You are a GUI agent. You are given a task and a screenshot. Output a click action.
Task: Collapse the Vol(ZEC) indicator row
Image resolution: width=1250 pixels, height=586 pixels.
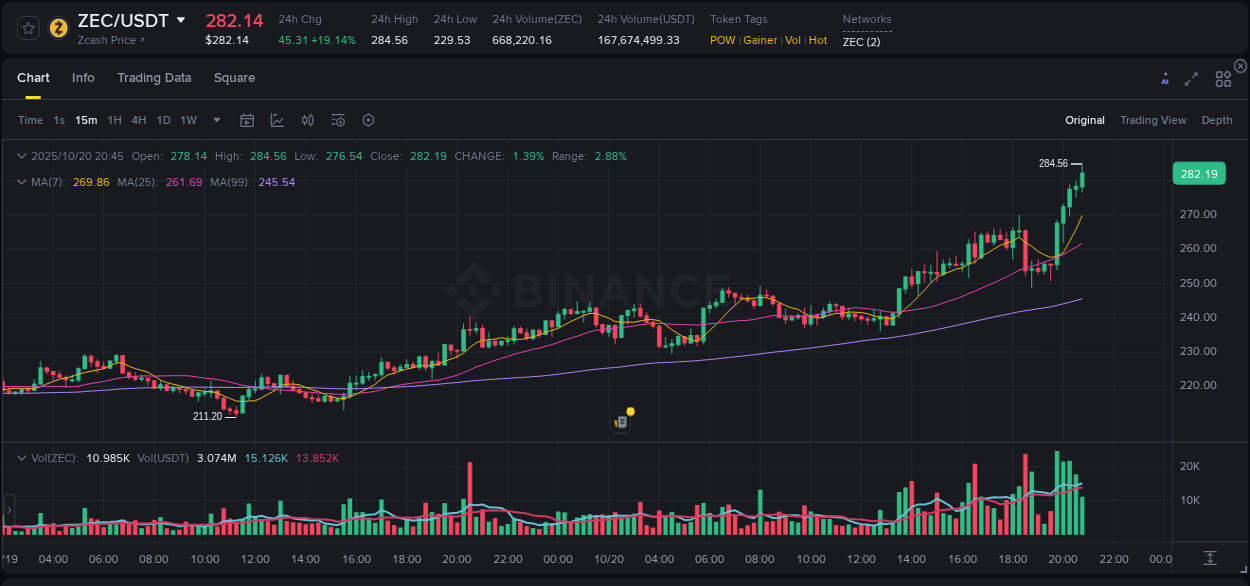tap(22, 457)
